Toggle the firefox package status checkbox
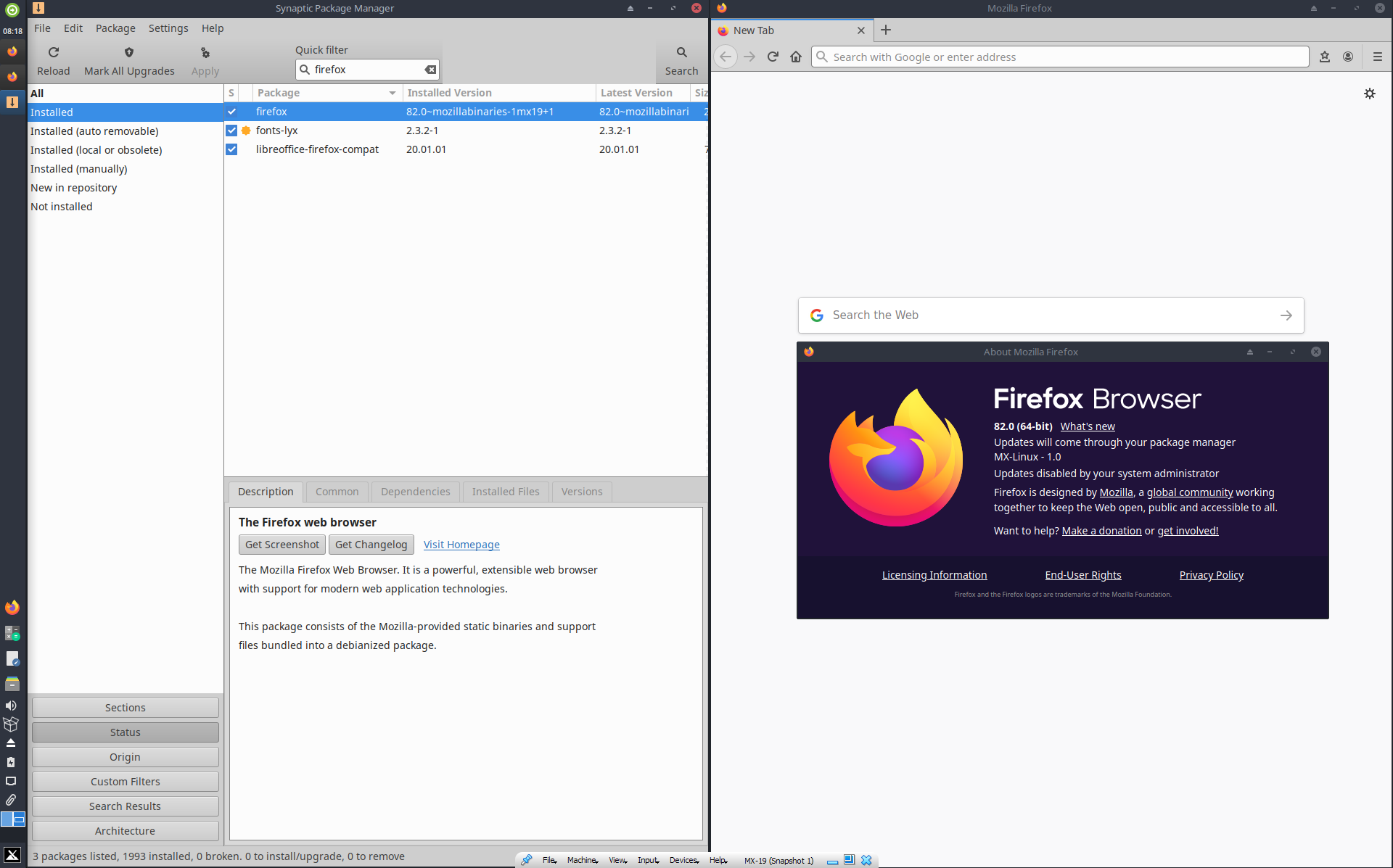 [x=231, y=112]
